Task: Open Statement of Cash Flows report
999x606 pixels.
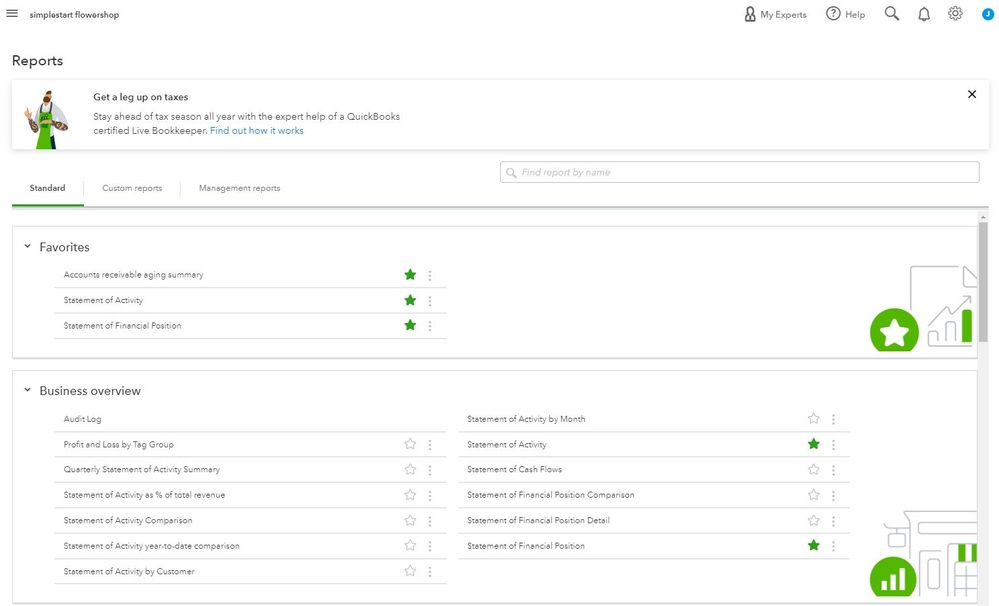Action: (515, 470)
